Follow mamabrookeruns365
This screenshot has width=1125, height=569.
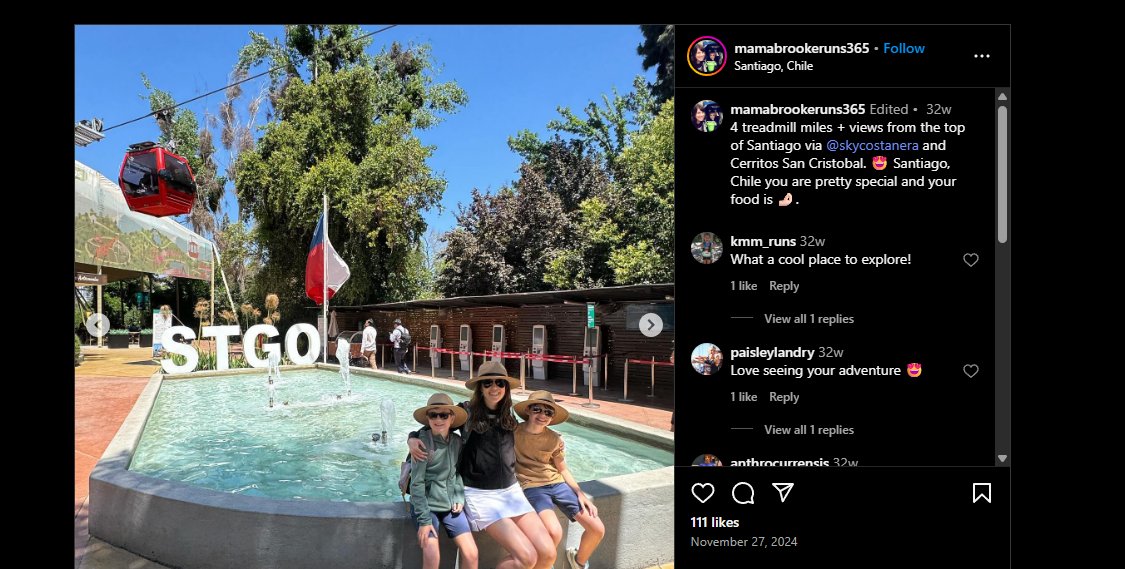click(x=903, y=48)
